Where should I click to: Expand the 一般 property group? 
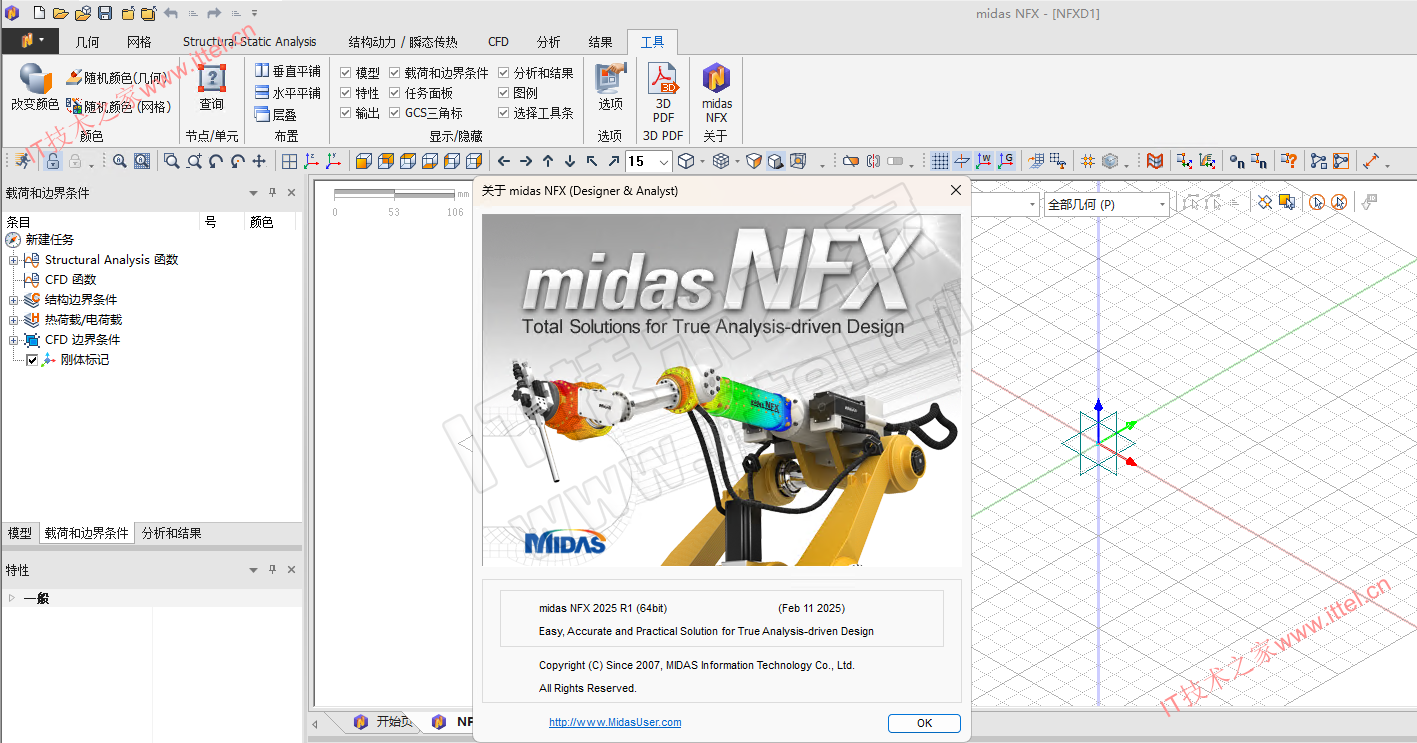[12, 598]
